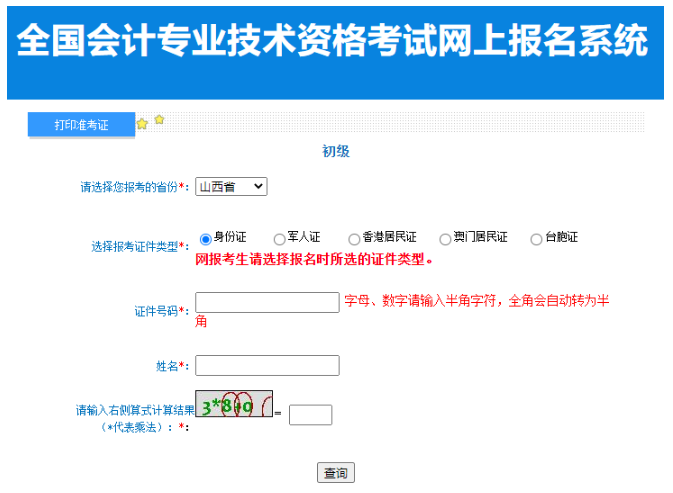
Task: Select the 身份证 radio button
Action: pyautogui.click(x=205, y=239)
